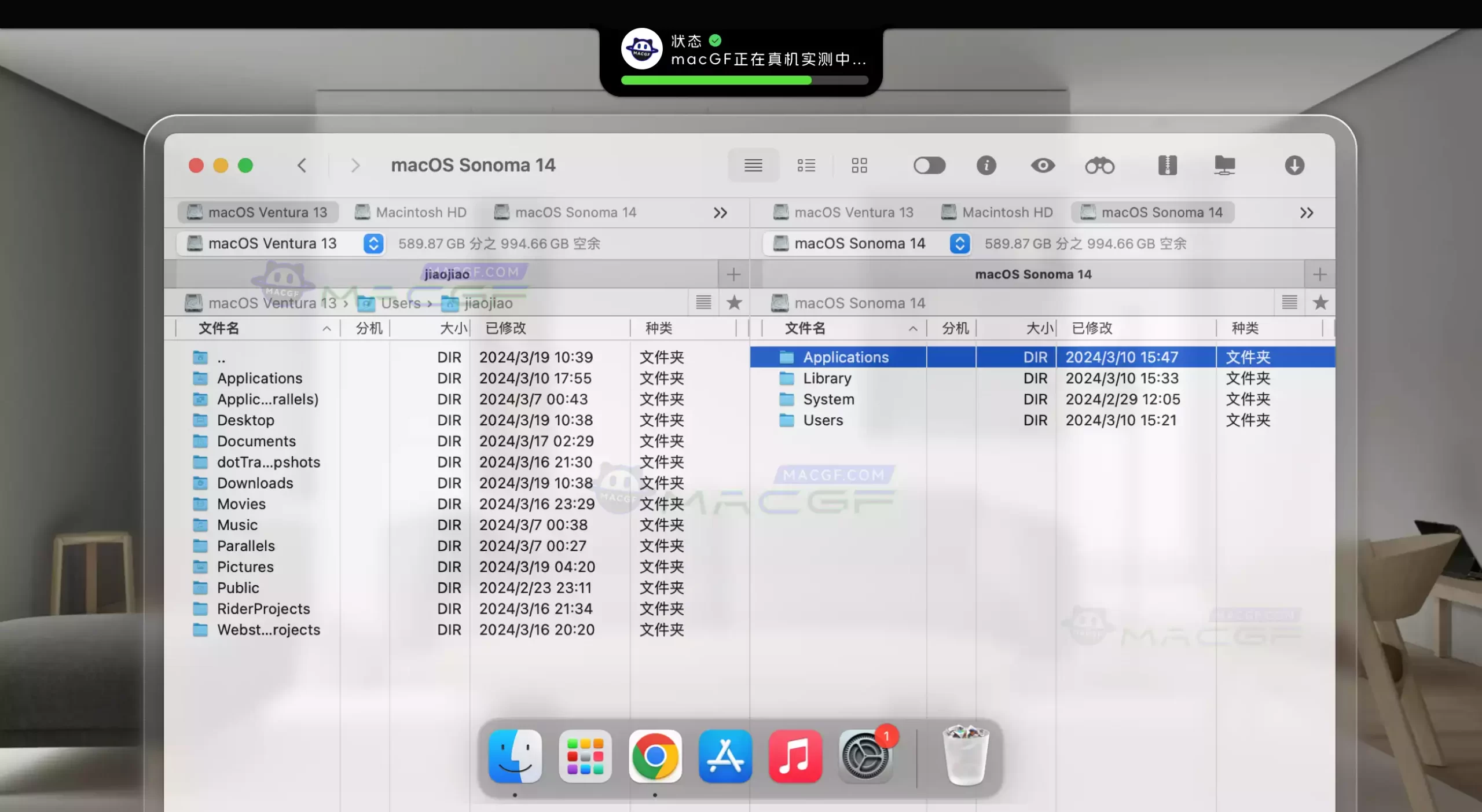Show file information with the info icon
Screen dimensions: 1482x812
pos(986,166)
